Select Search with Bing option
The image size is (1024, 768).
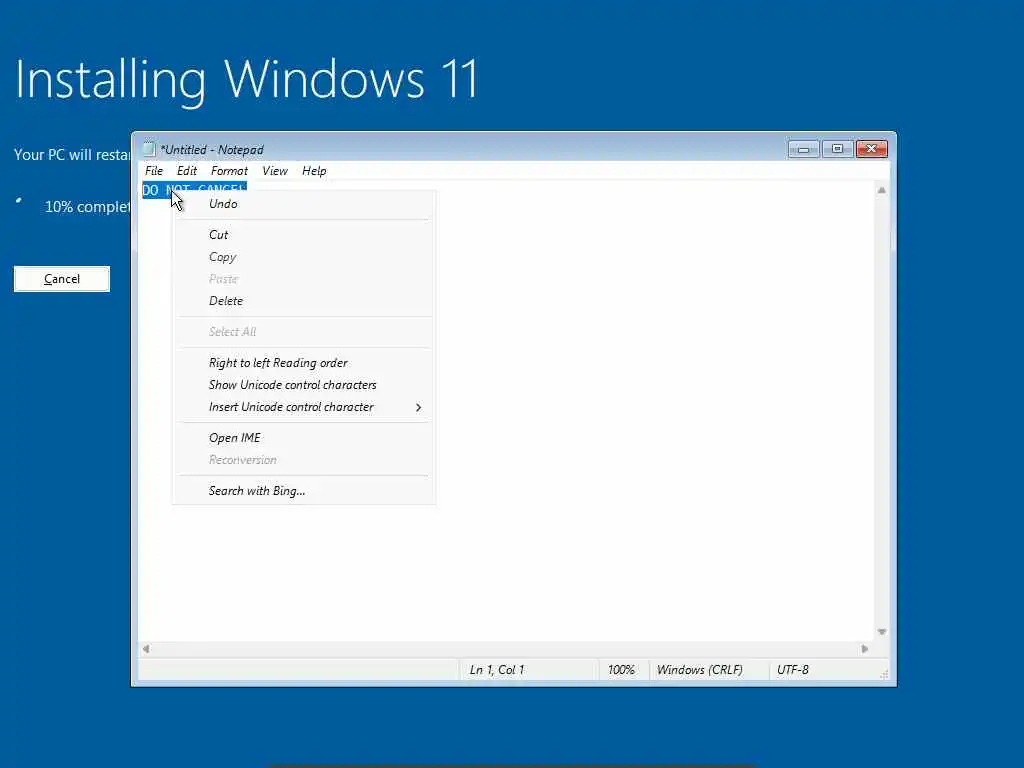[304, 491]
